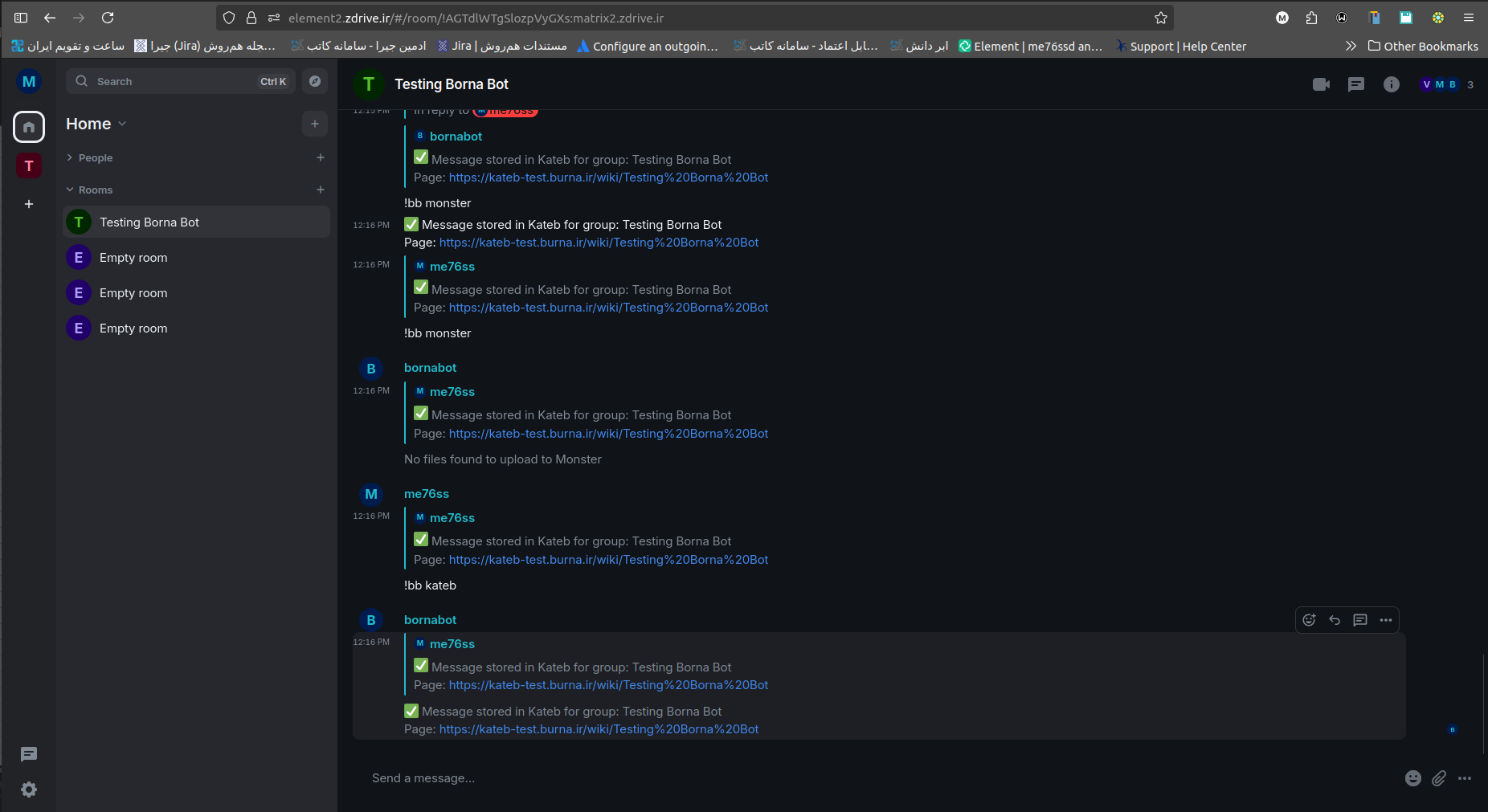Open Element quick settings gear
The width and height of the screenshot is (1488, 812).
point(29,790)
